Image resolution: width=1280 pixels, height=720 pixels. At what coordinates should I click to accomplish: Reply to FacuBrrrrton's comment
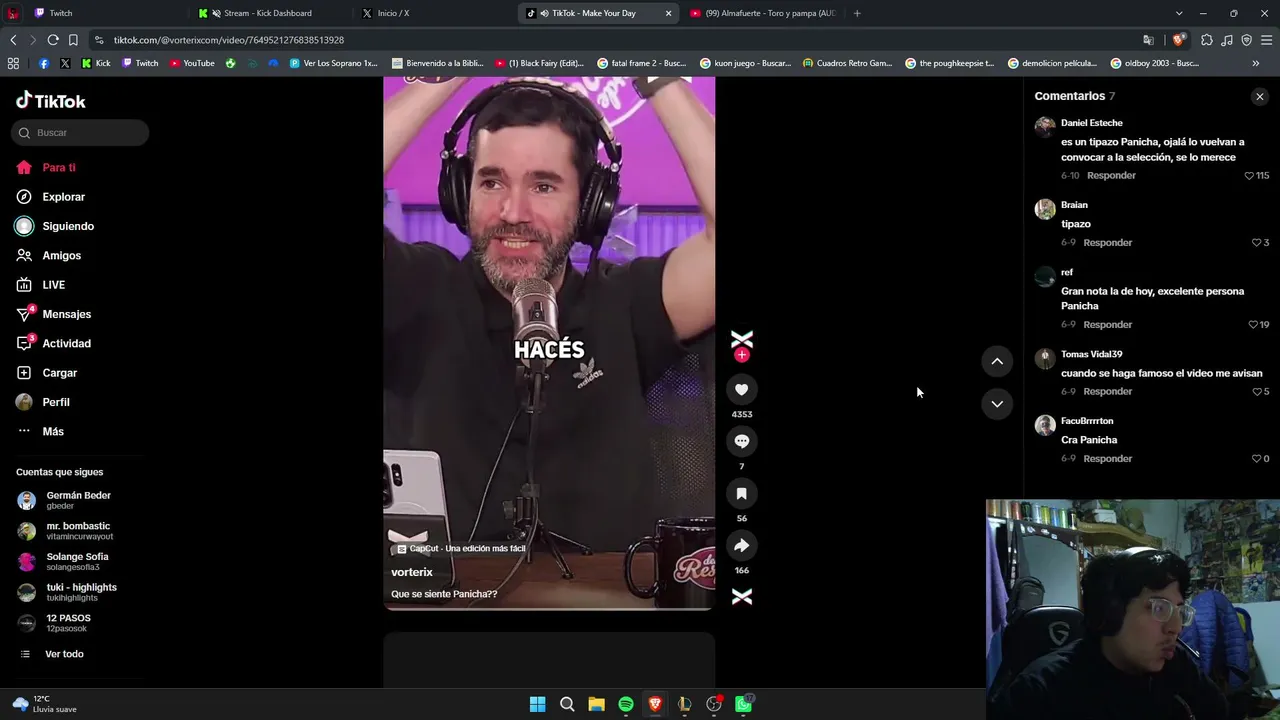1107,458
